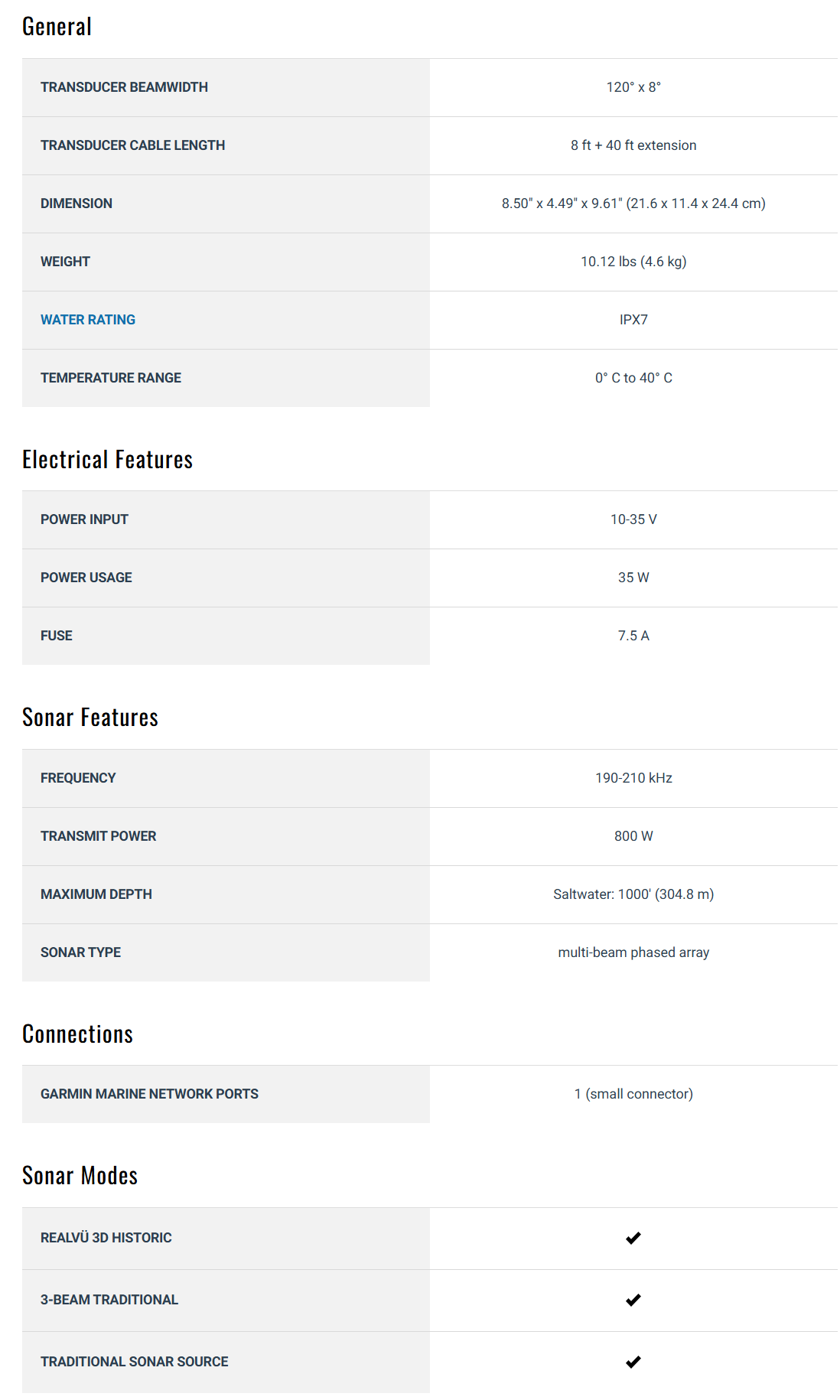Click the Connections section heading
The image size is (840, 1400).
pyautogui.click(x=77, y=1034)
